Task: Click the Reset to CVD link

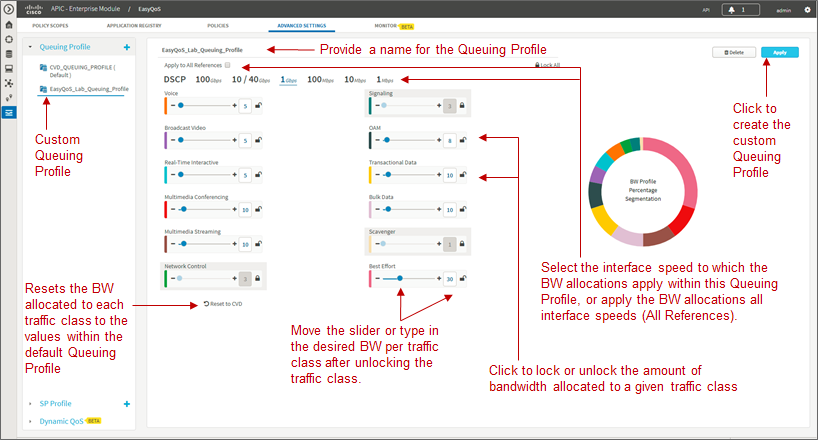Action: point(223,304)
